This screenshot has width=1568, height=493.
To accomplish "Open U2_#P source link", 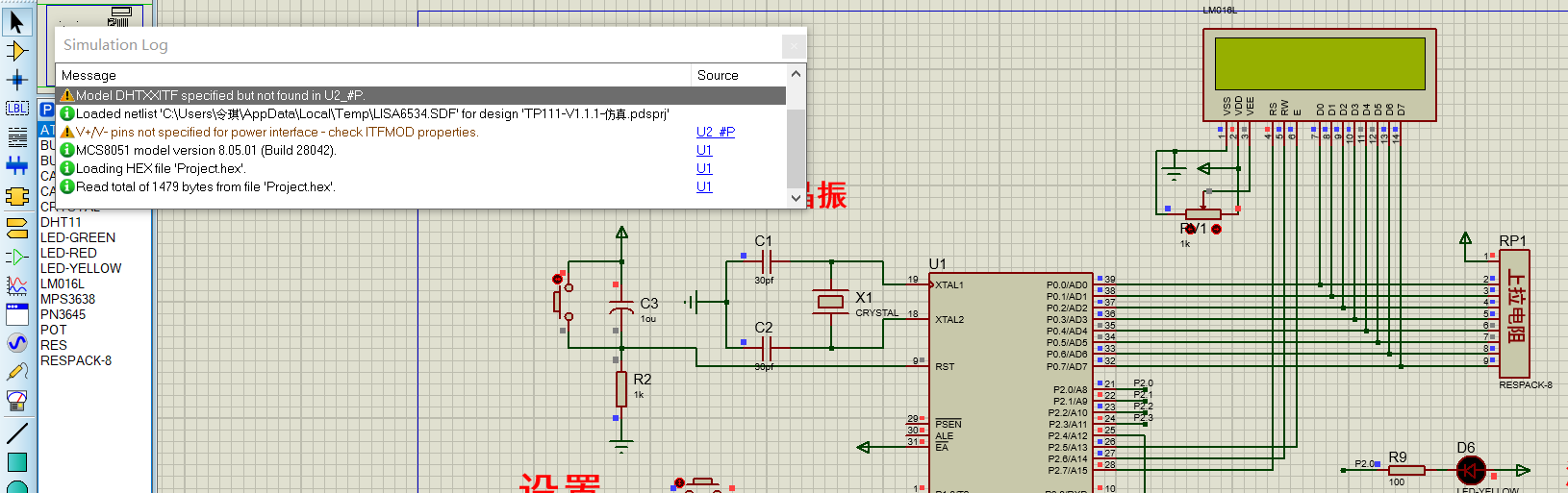I will coord(715,132).
